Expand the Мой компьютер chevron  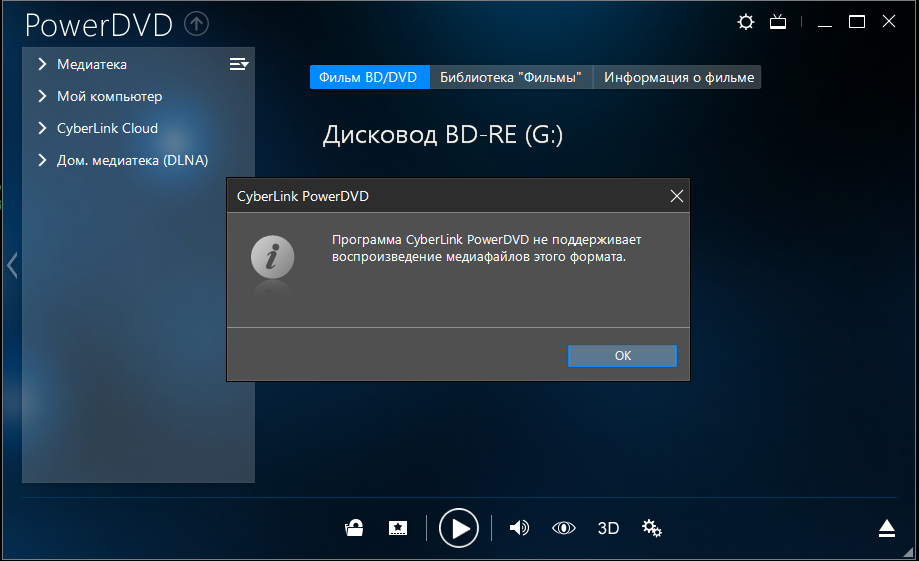pyautogui.click(x=42, y=96)
